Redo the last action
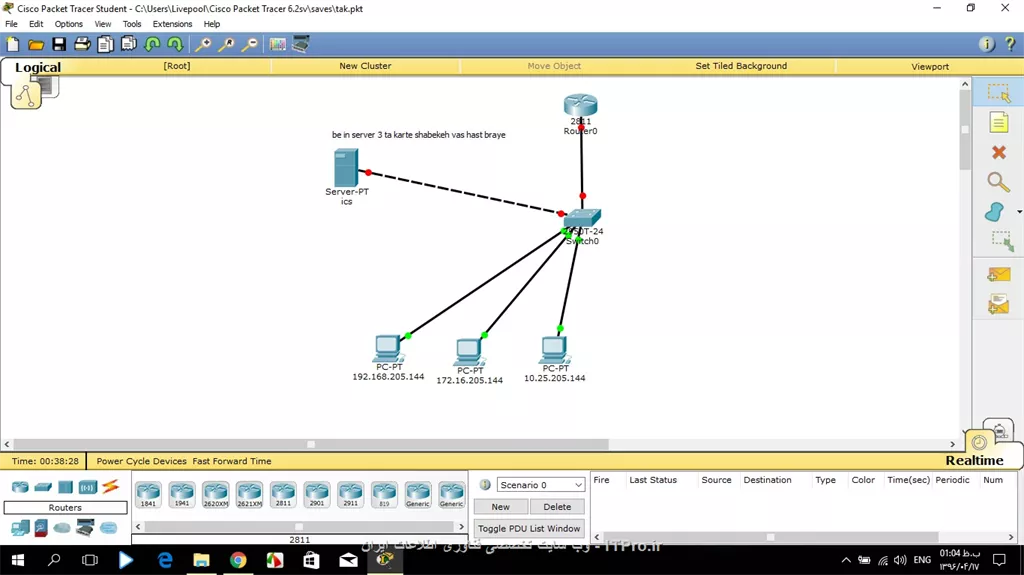 click(x=175, y=44)
